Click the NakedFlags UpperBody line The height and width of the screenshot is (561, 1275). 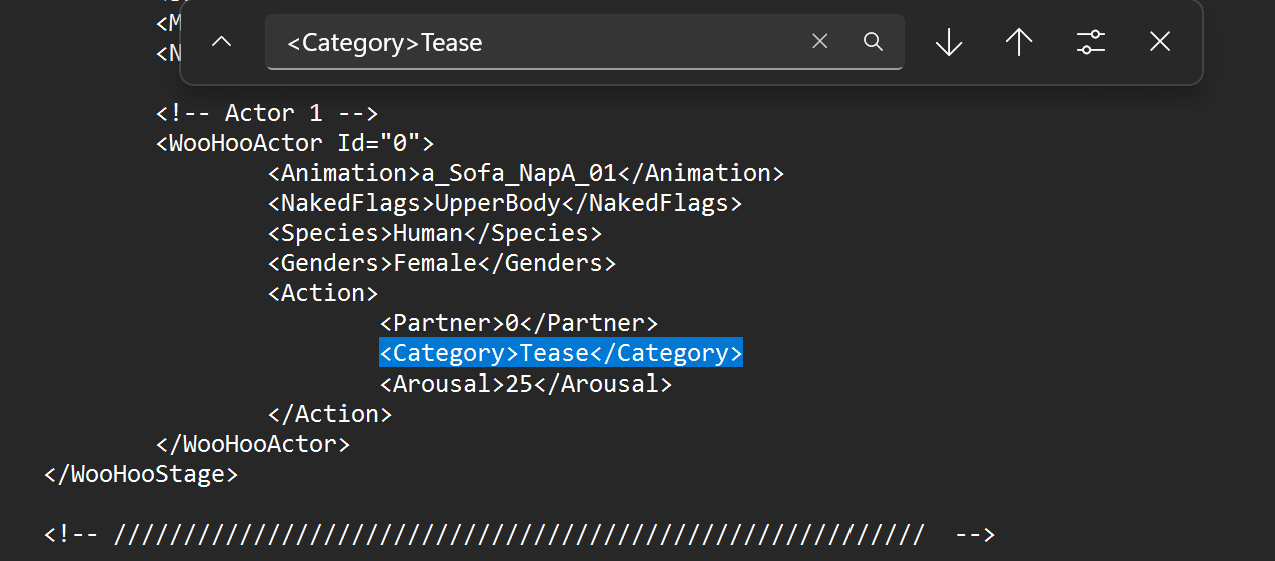(505, 203)
